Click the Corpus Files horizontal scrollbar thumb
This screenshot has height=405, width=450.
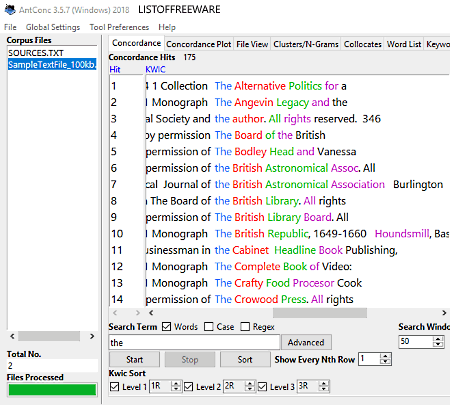coord(49,336)
